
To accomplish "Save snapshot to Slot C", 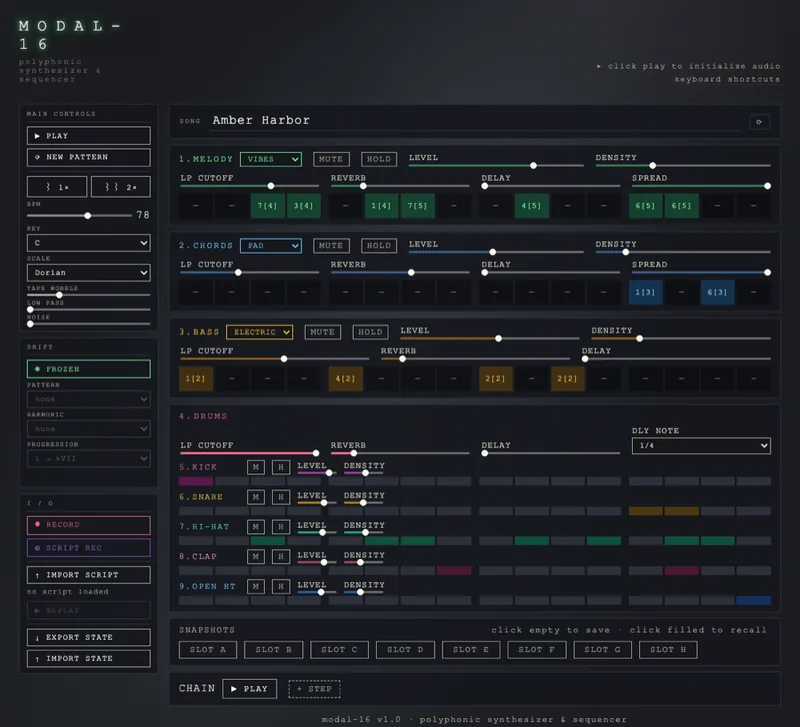I will [x=339, y=649].
